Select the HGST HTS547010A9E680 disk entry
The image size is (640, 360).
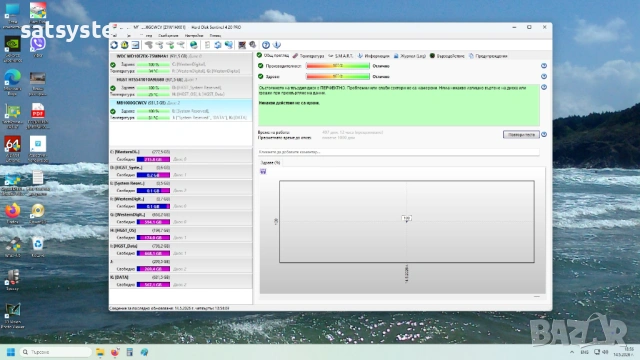(x=181, y=87)
